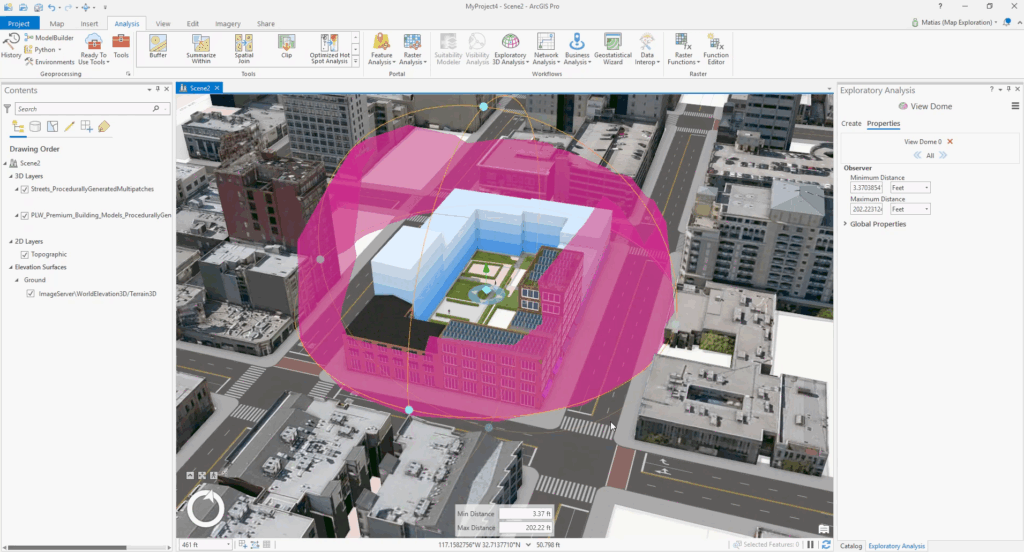1024x552 pixels.
Task: Open the Tools toolbox
Action: (121, 47)
